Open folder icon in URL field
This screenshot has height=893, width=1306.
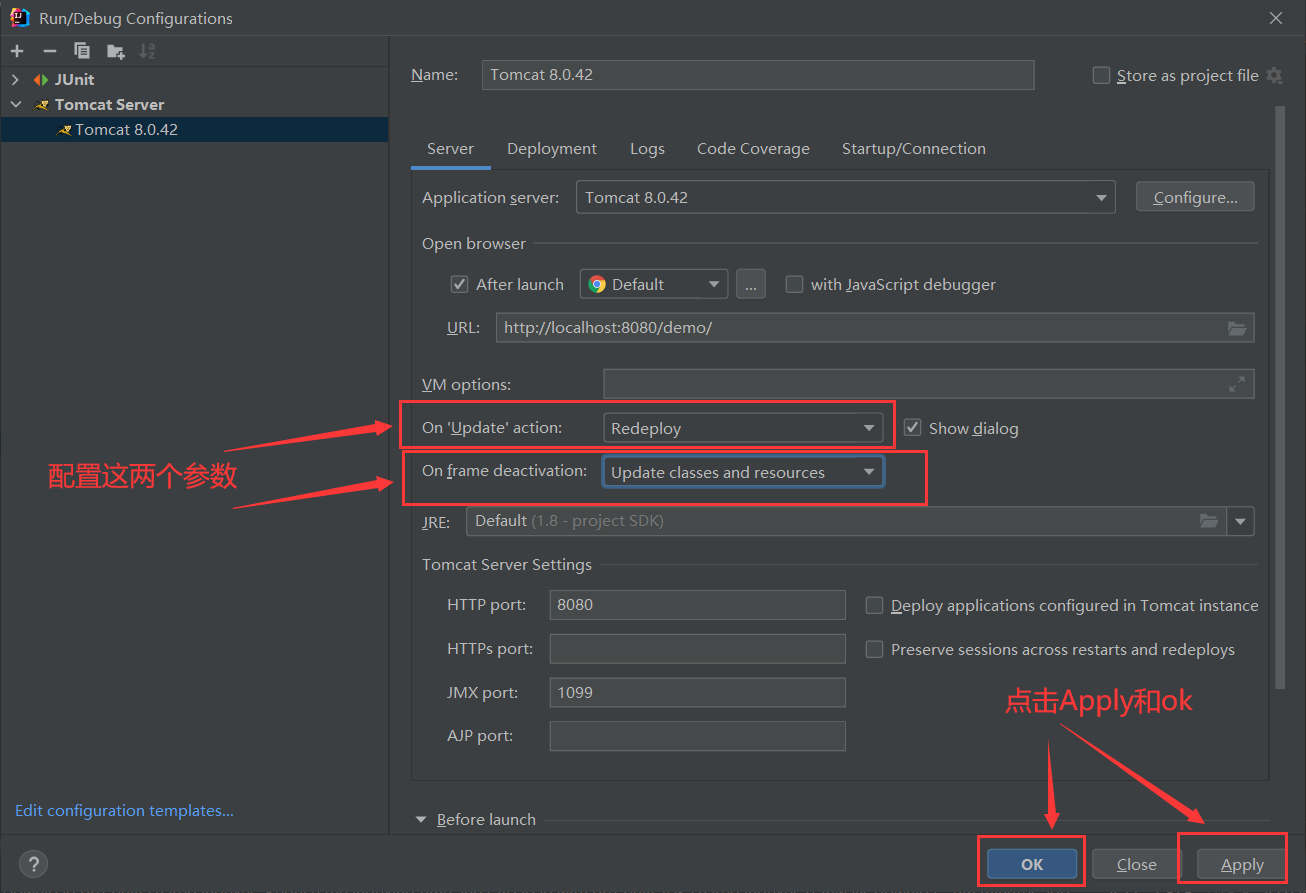pos(1237,328)
